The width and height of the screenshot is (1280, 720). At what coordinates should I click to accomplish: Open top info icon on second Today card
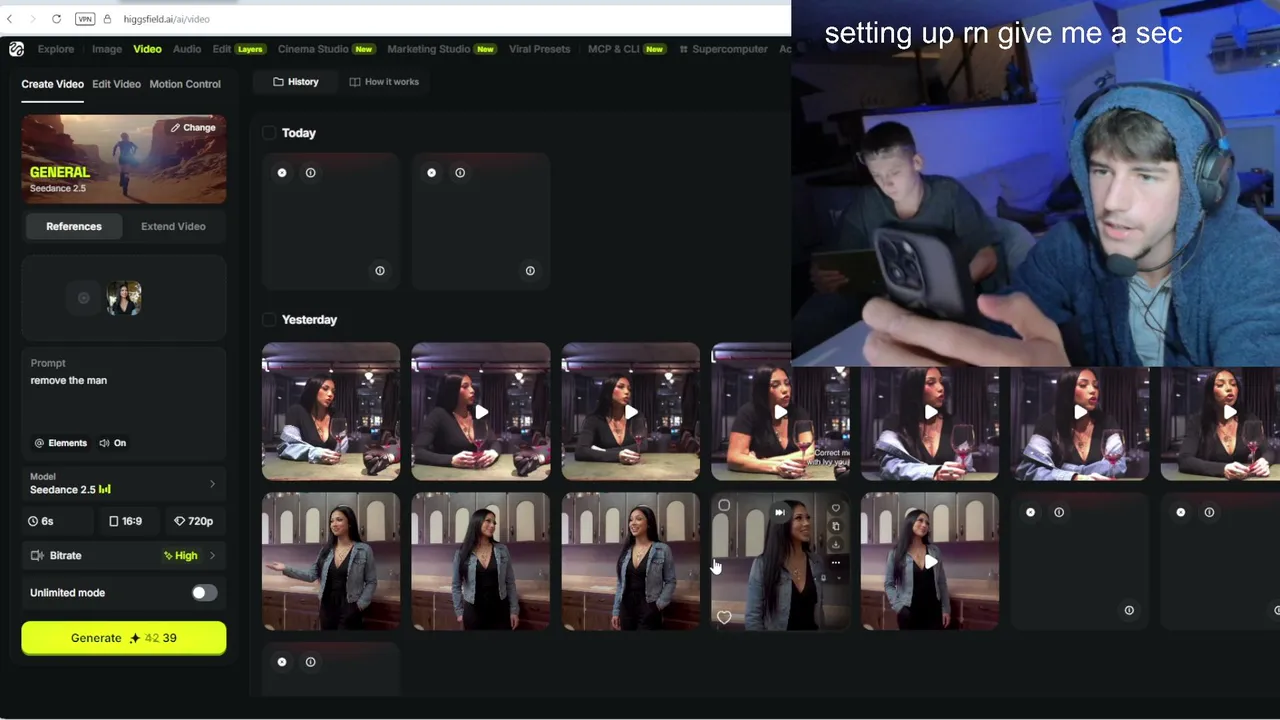tap(460, 173)
